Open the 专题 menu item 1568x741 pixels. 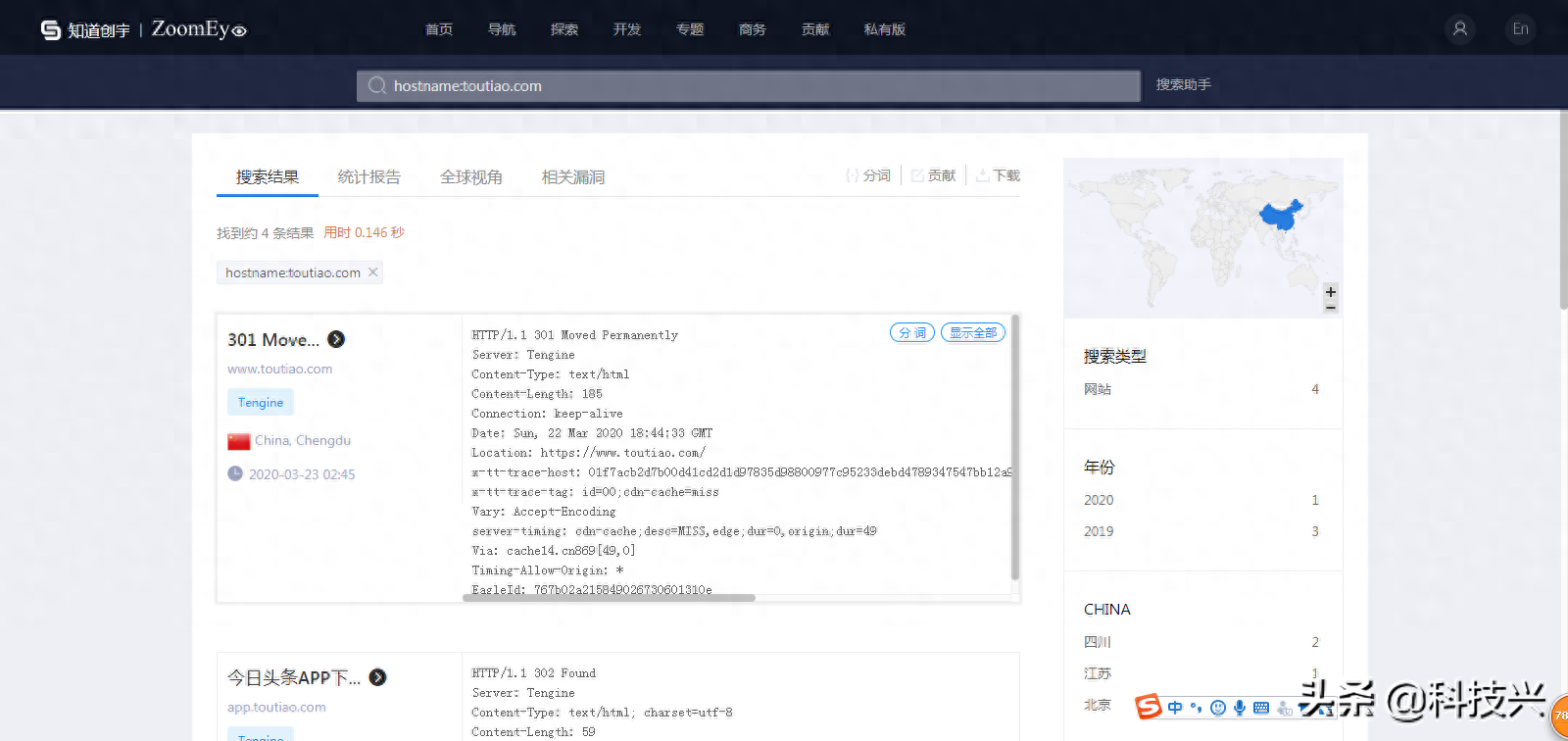690,29
